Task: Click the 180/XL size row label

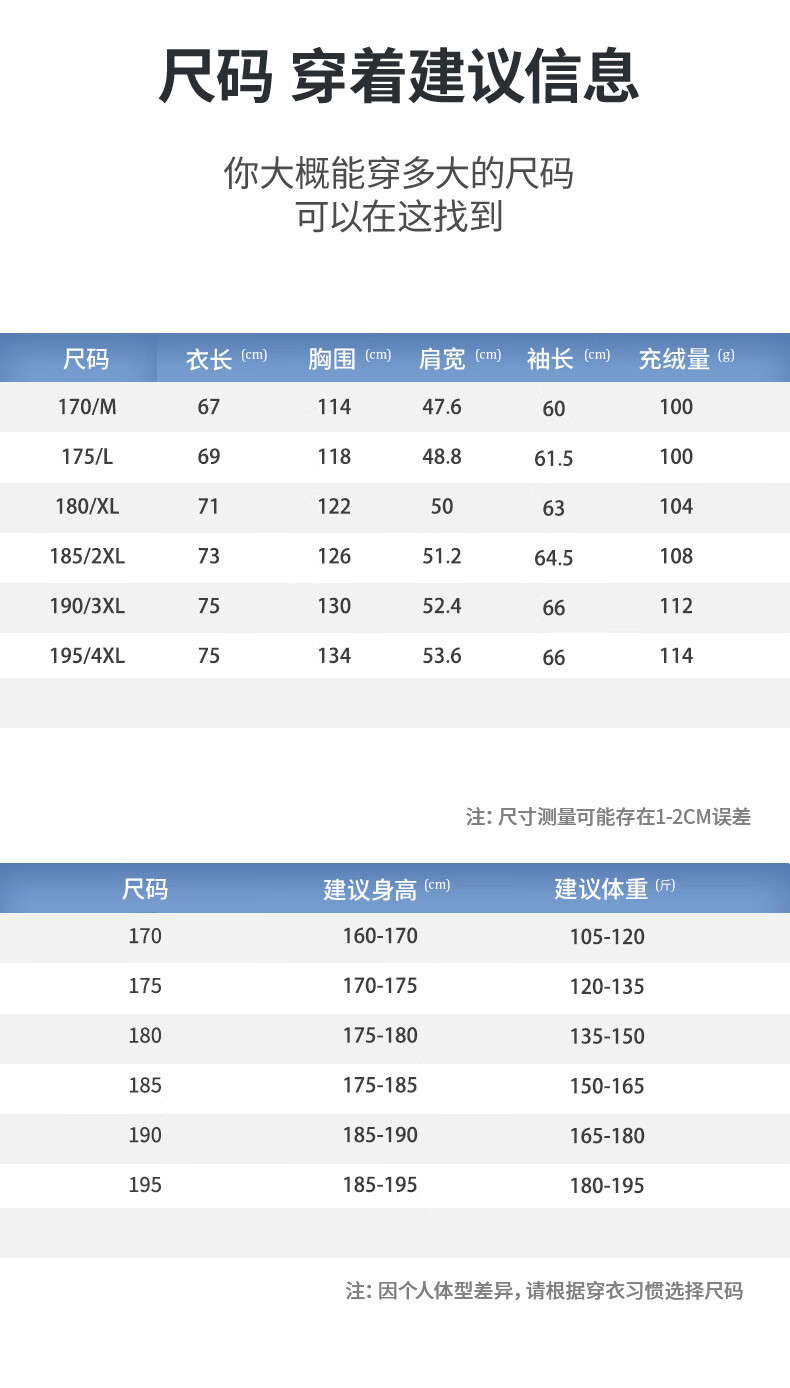Action: (87, 507)
